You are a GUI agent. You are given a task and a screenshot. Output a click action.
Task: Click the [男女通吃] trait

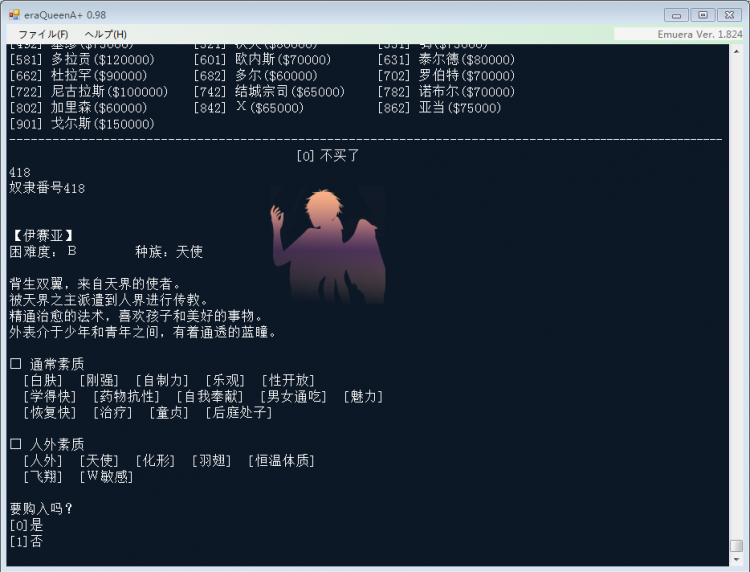(294, 397)
